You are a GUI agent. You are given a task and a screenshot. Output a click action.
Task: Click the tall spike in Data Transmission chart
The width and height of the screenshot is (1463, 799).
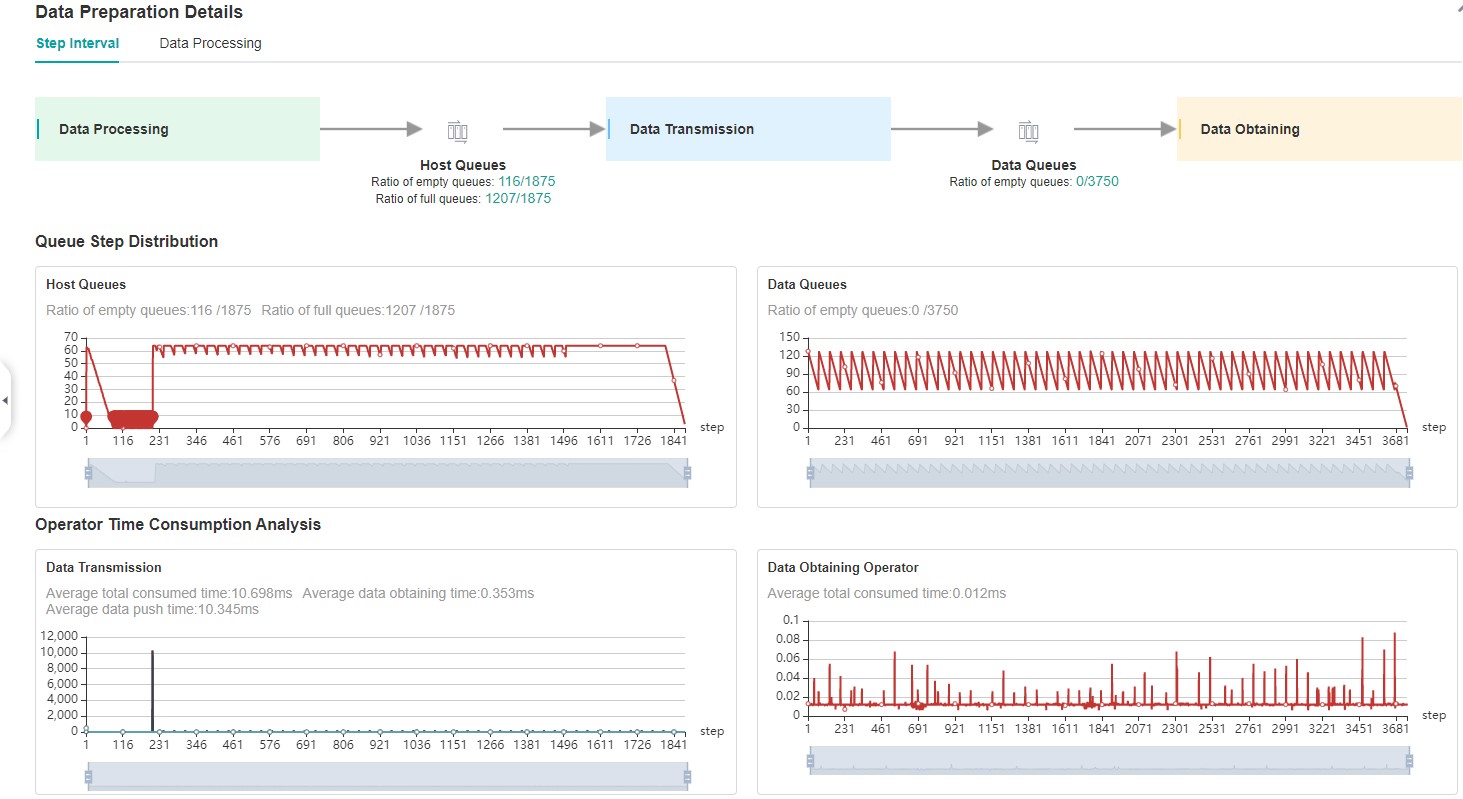coord(152,690)
